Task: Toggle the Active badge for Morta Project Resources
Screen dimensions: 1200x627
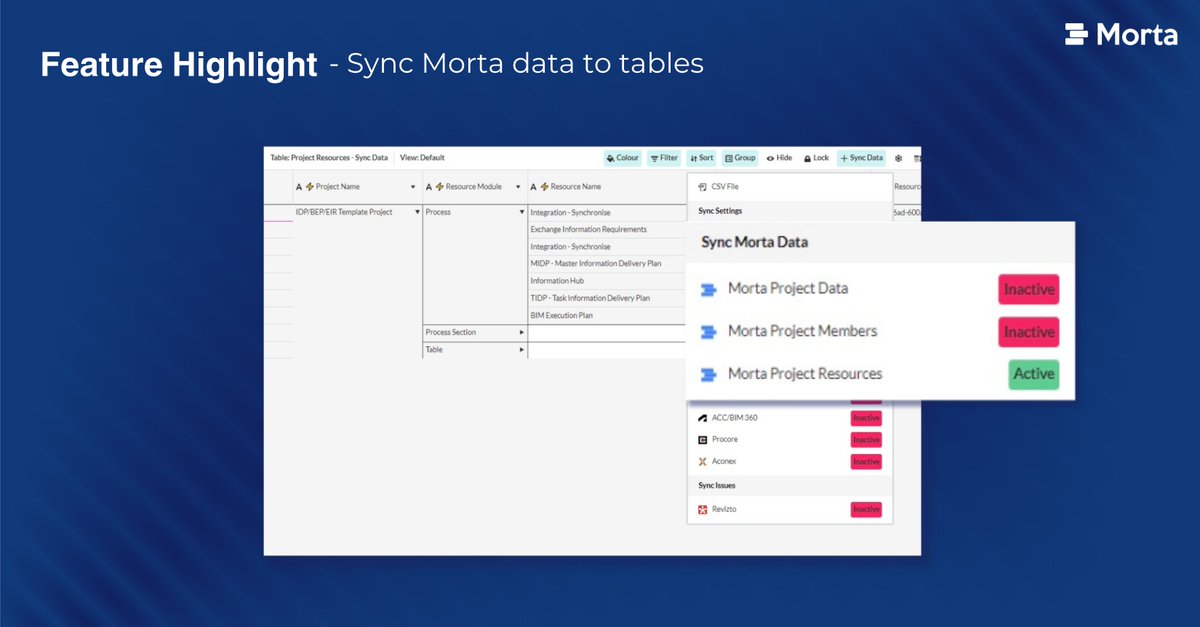Action: click(1033, 375)
